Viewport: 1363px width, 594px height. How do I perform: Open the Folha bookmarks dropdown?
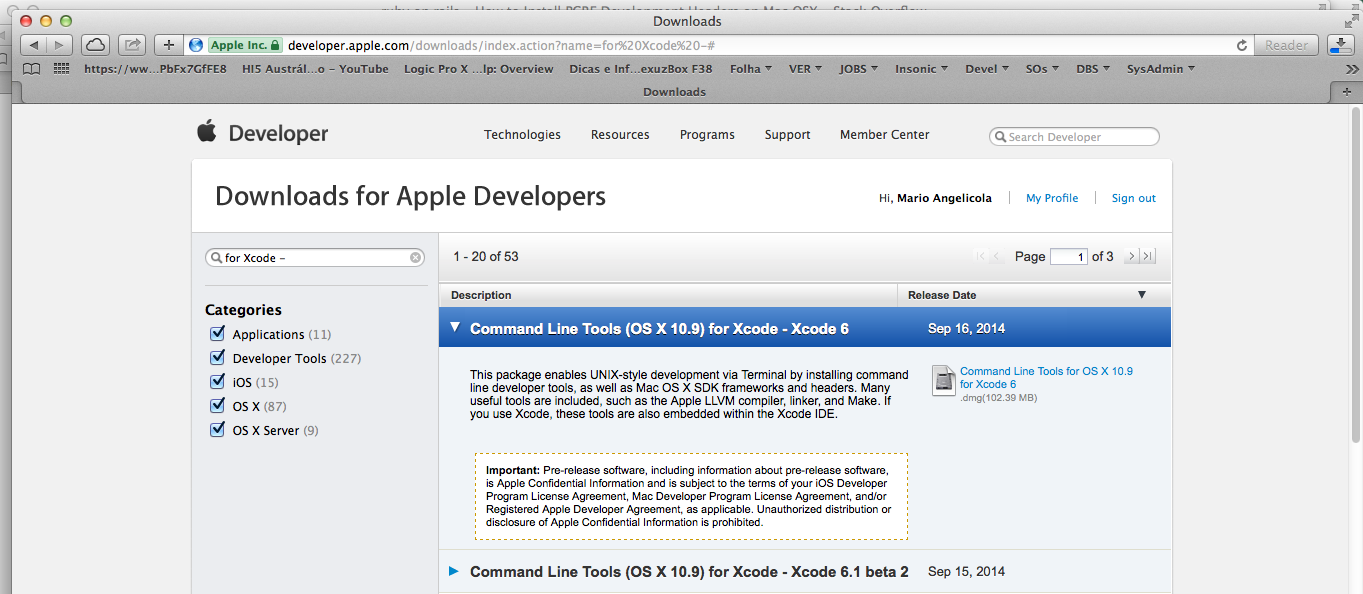pos(751,69)
